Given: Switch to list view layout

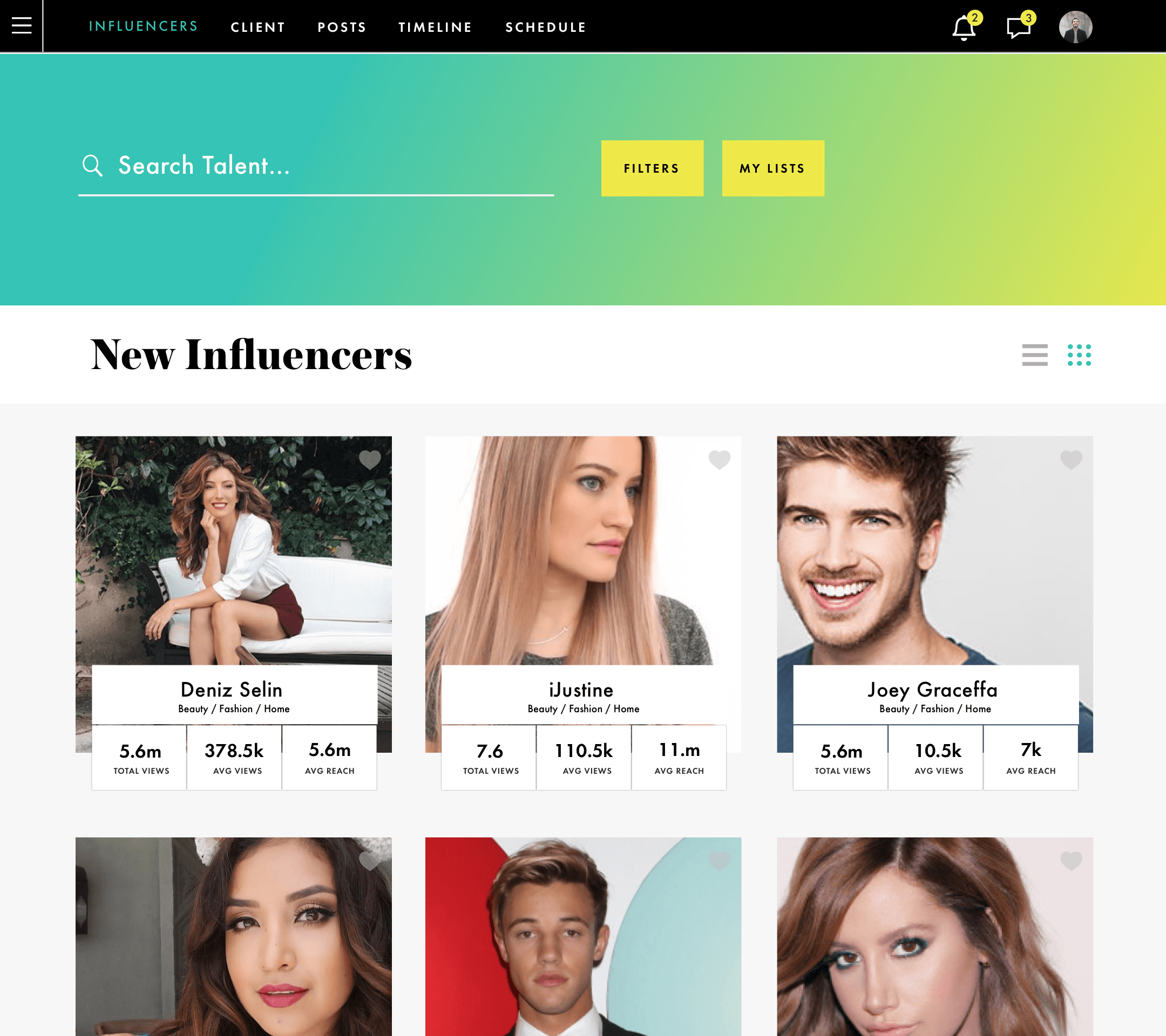Looking at the screenshot, I should 1035,355.
